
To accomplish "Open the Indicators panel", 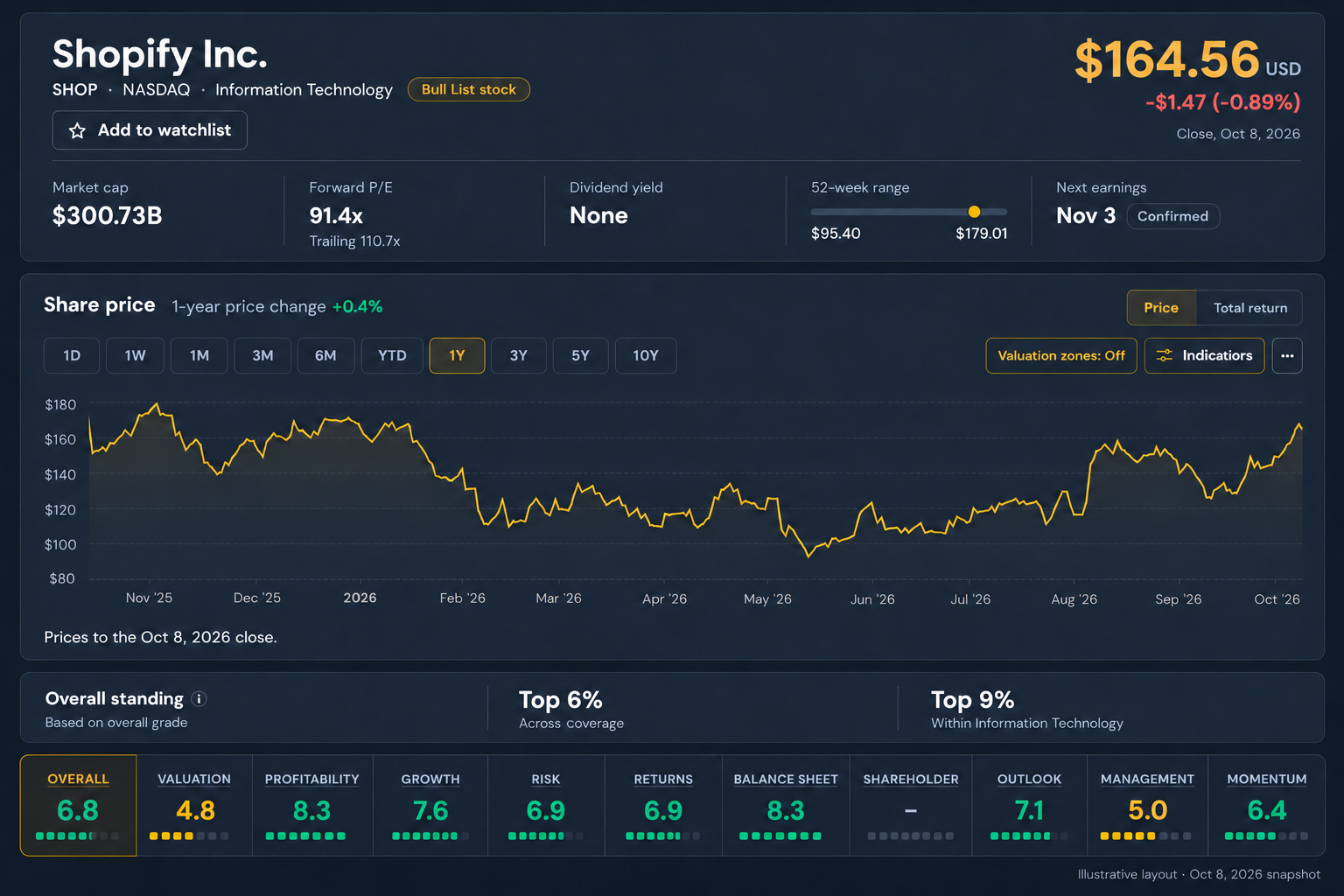I will [x=1204, y=355].
